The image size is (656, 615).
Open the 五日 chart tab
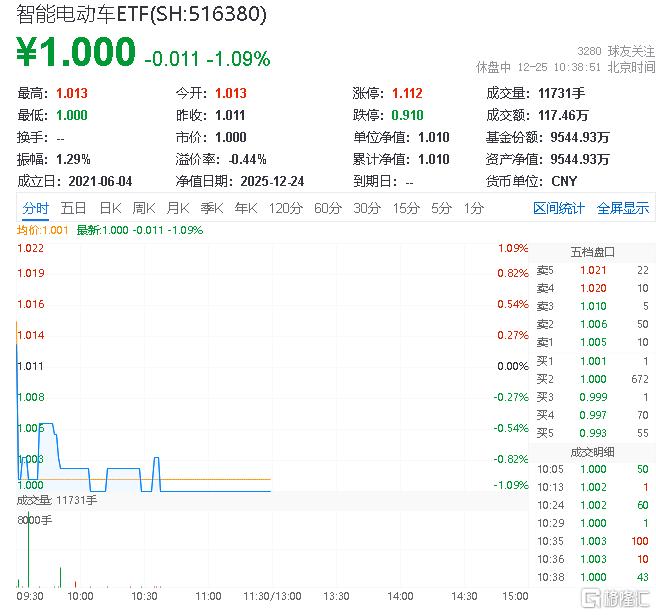point(73,208)
